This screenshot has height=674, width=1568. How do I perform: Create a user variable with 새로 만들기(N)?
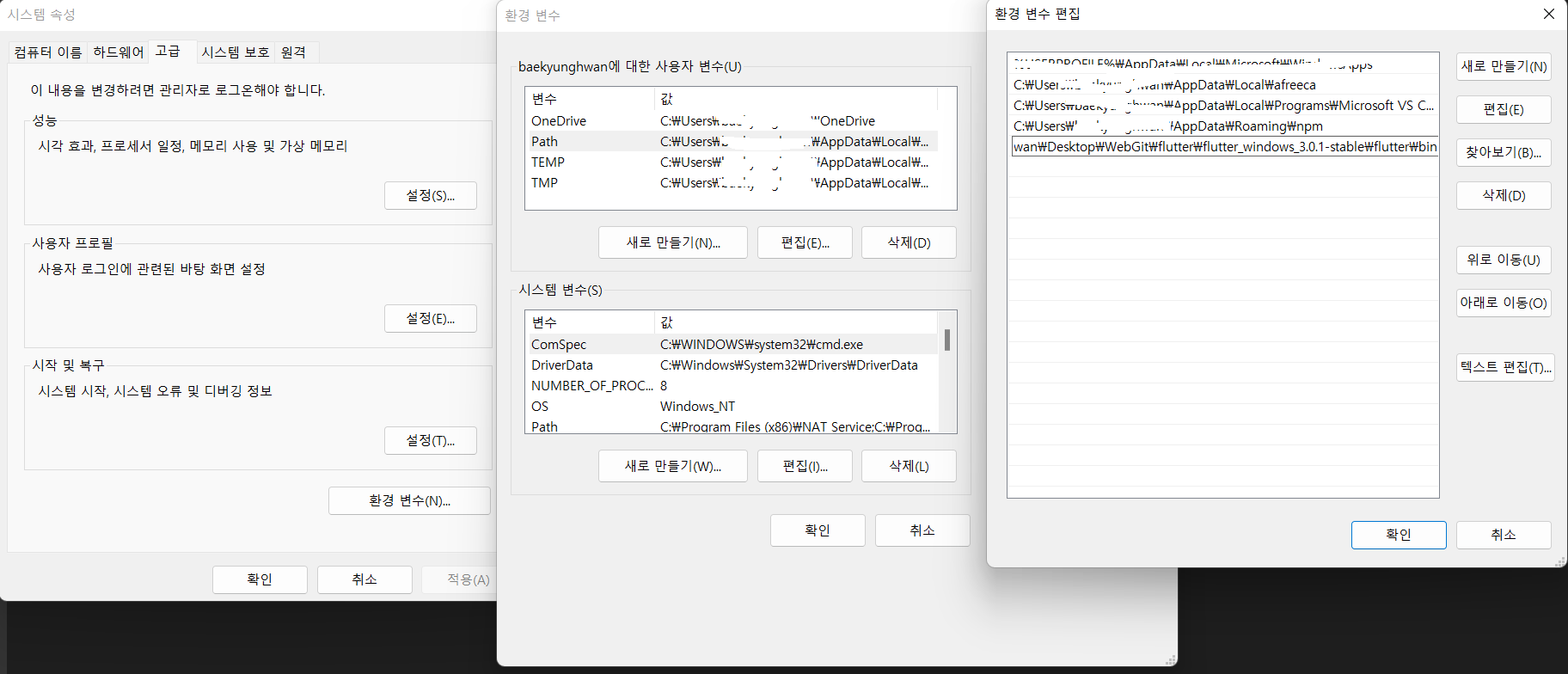673,242
